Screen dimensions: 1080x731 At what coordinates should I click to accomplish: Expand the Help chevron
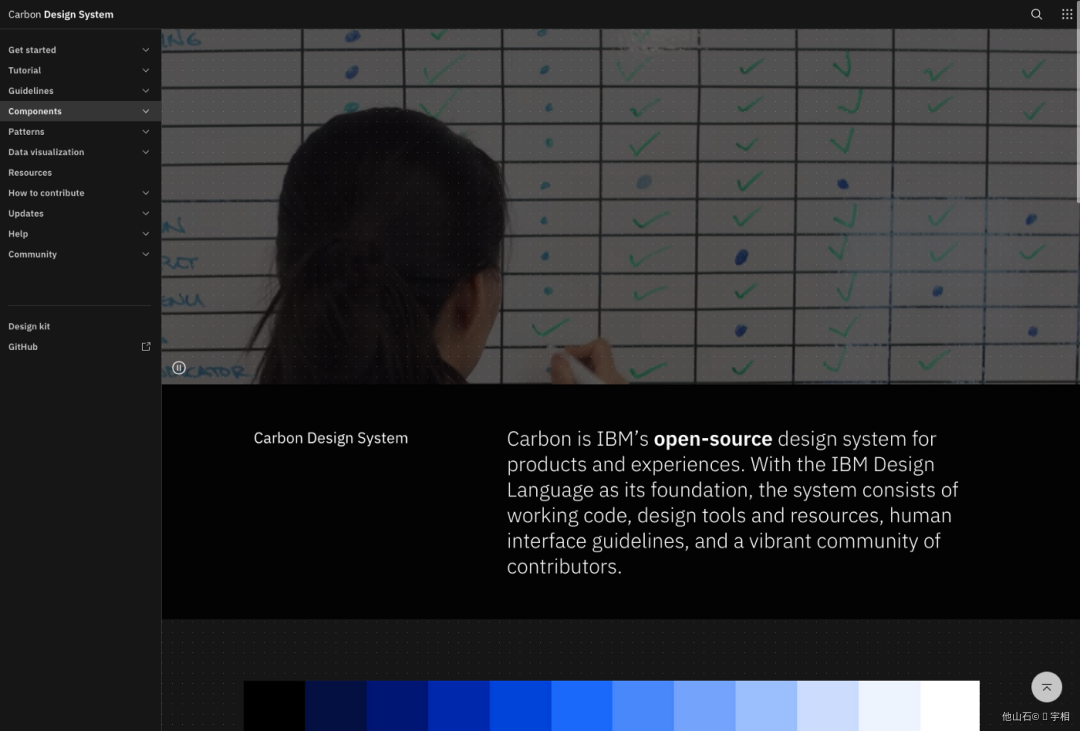(x=145, y=234)
